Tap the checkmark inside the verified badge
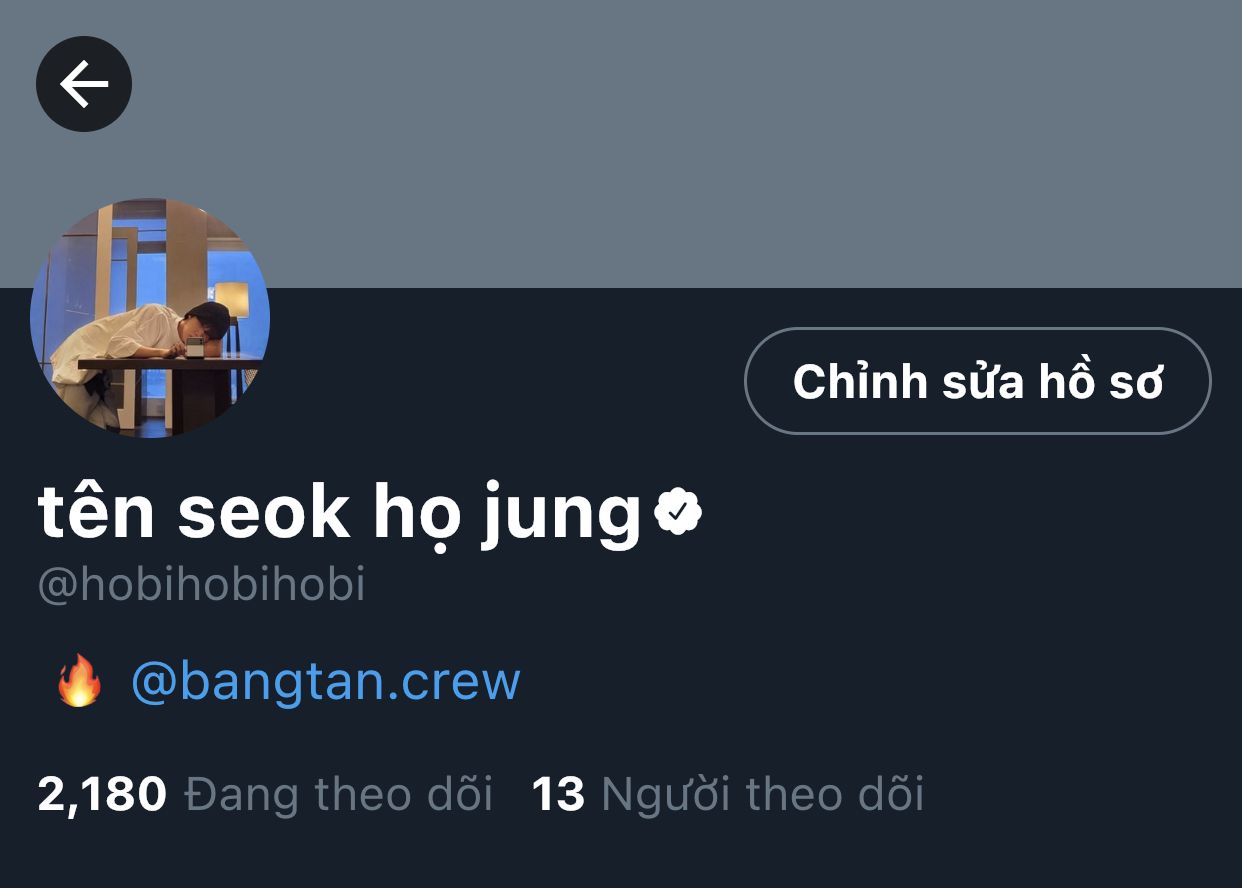1242x888 pixels. (x=678, y=512)
